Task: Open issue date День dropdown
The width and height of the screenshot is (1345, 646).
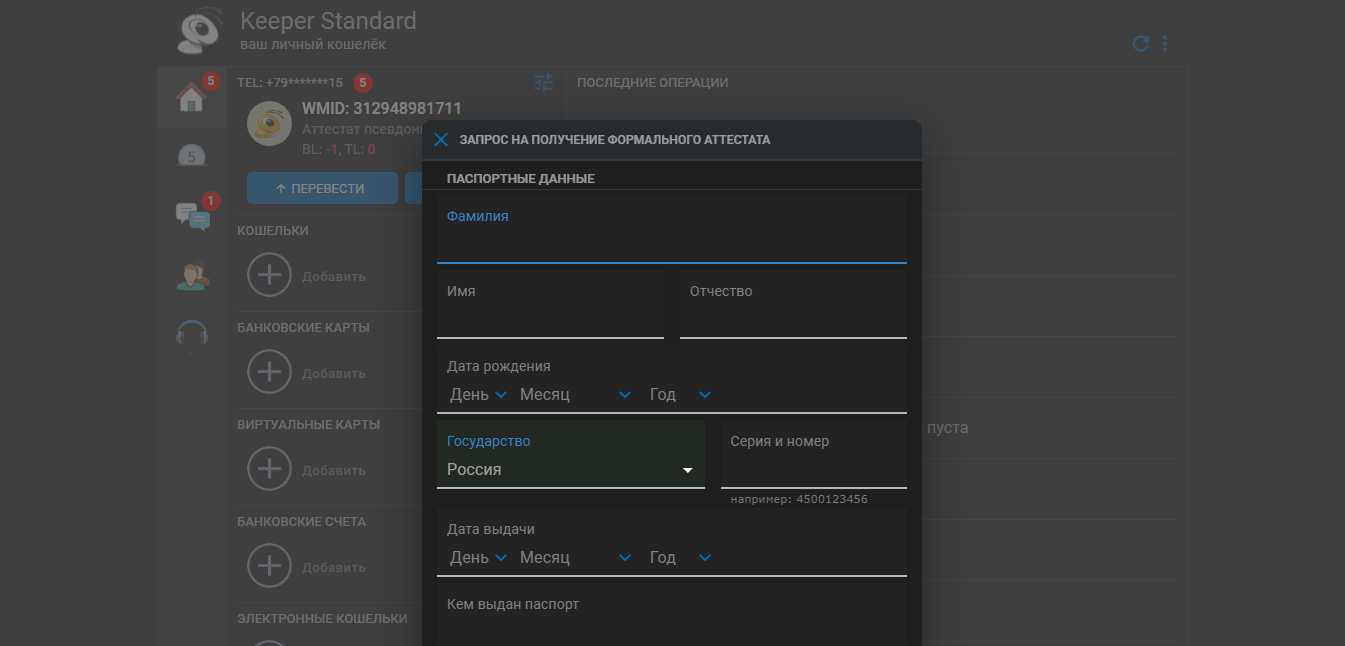Action: (x=478, y=557)
